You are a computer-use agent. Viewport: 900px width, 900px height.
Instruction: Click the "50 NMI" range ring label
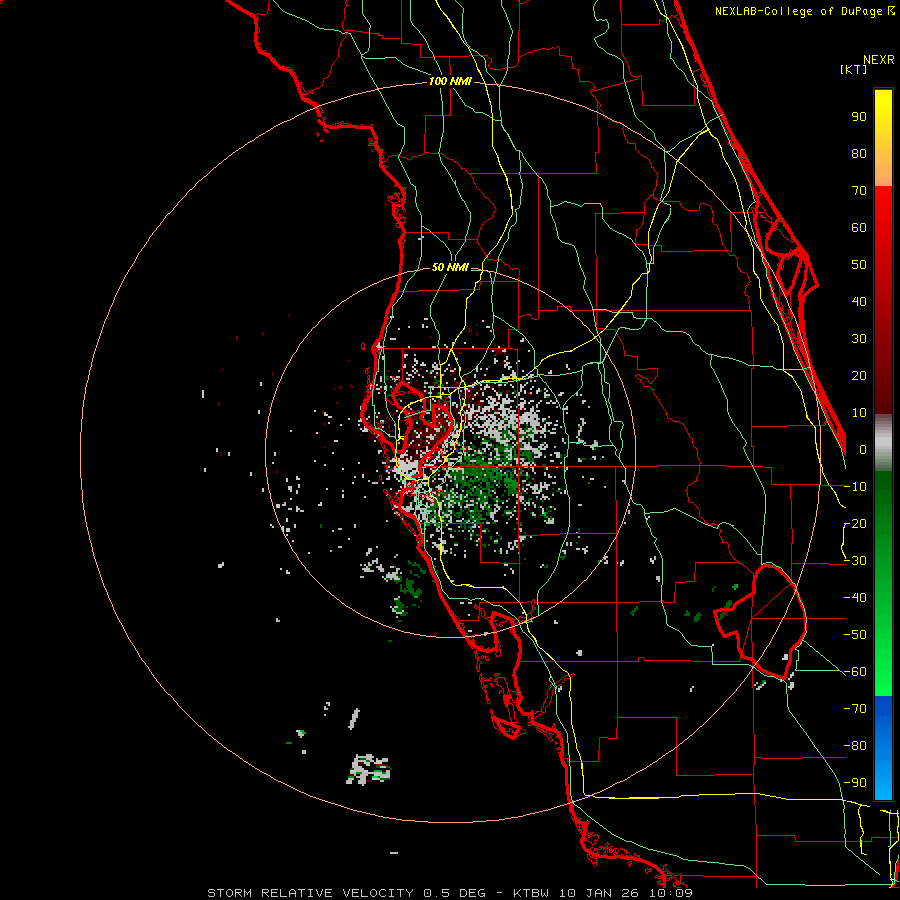click(x=450, y=267)
